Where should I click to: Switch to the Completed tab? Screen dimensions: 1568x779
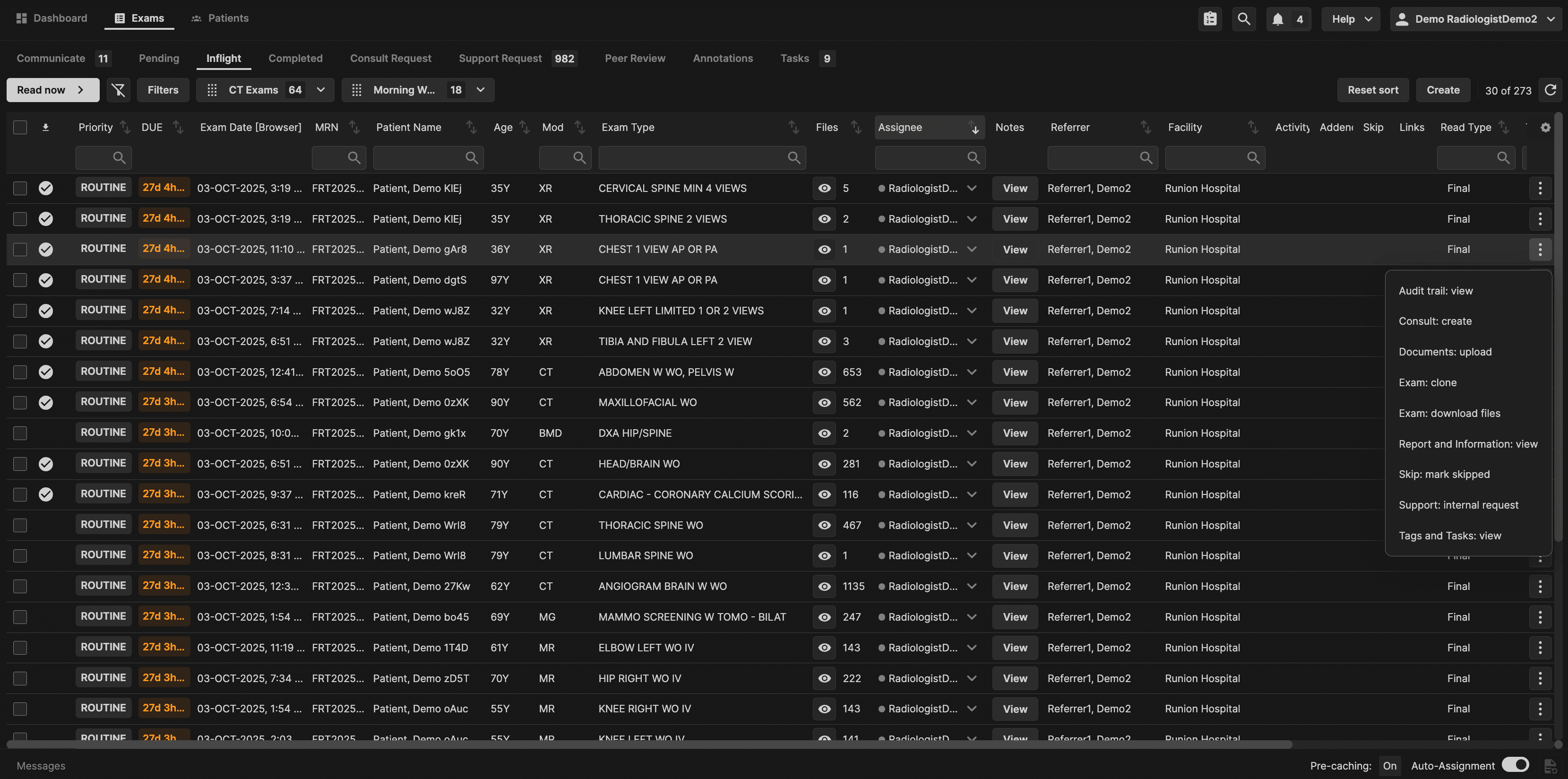coord(295,59)
